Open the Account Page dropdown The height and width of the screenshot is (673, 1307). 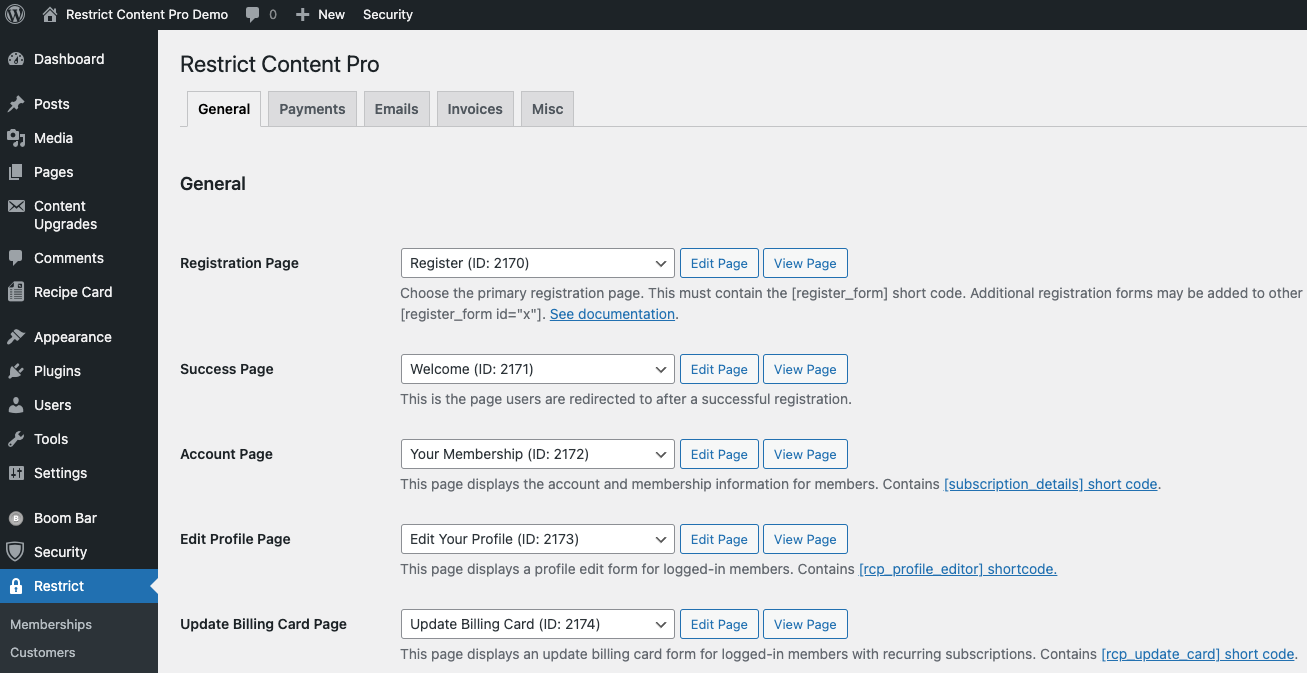[537, 454]
